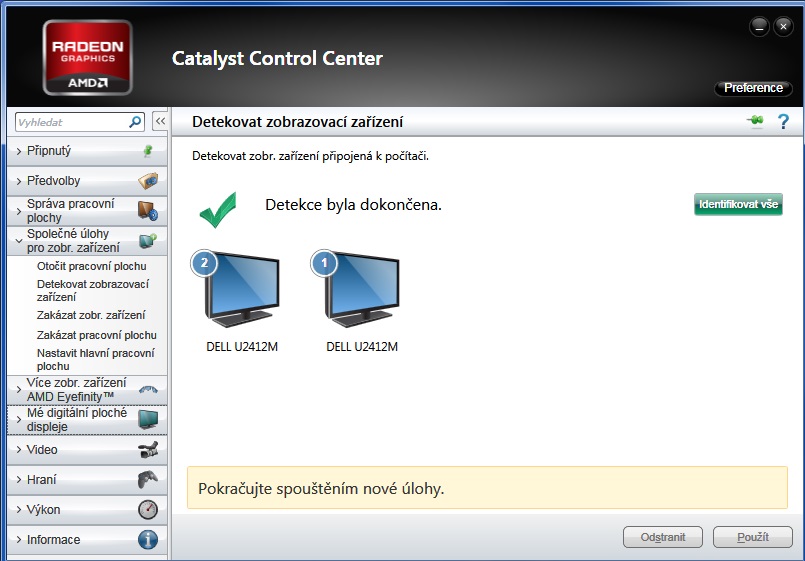Click the Hraní gamepad icon
The height and width of the screenshot is (561, 805).
click(148, 479)
